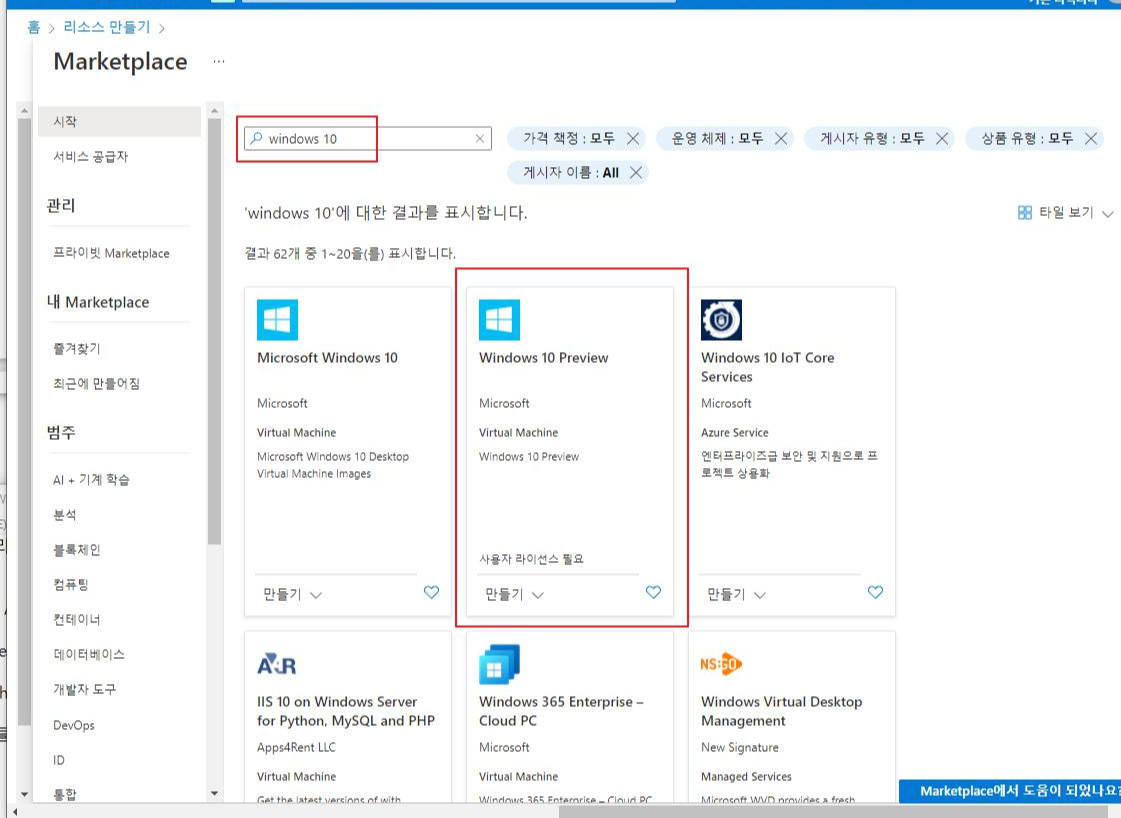The image size is (1121, 818).
Task: Click the Marketplace feedback banner
Action: tap(1009, 791)
